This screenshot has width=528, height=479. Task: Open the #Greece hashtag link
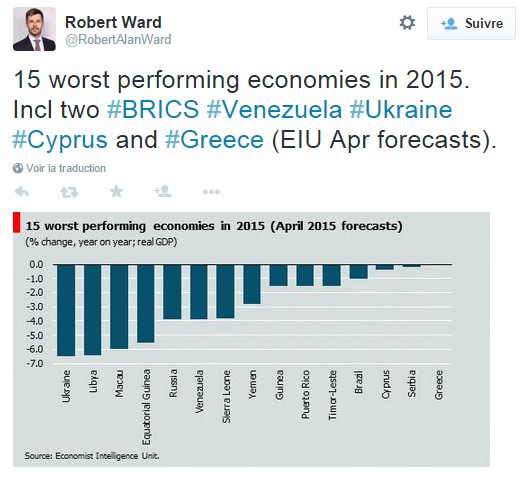(x=214, y=139)
